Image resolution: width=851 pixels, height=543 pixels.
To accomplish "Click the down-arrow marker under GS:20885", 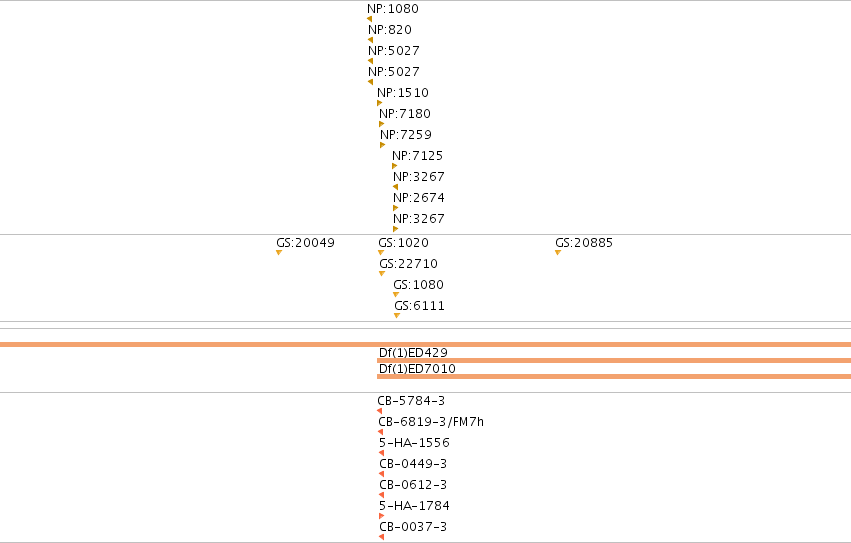I will 558,252.
